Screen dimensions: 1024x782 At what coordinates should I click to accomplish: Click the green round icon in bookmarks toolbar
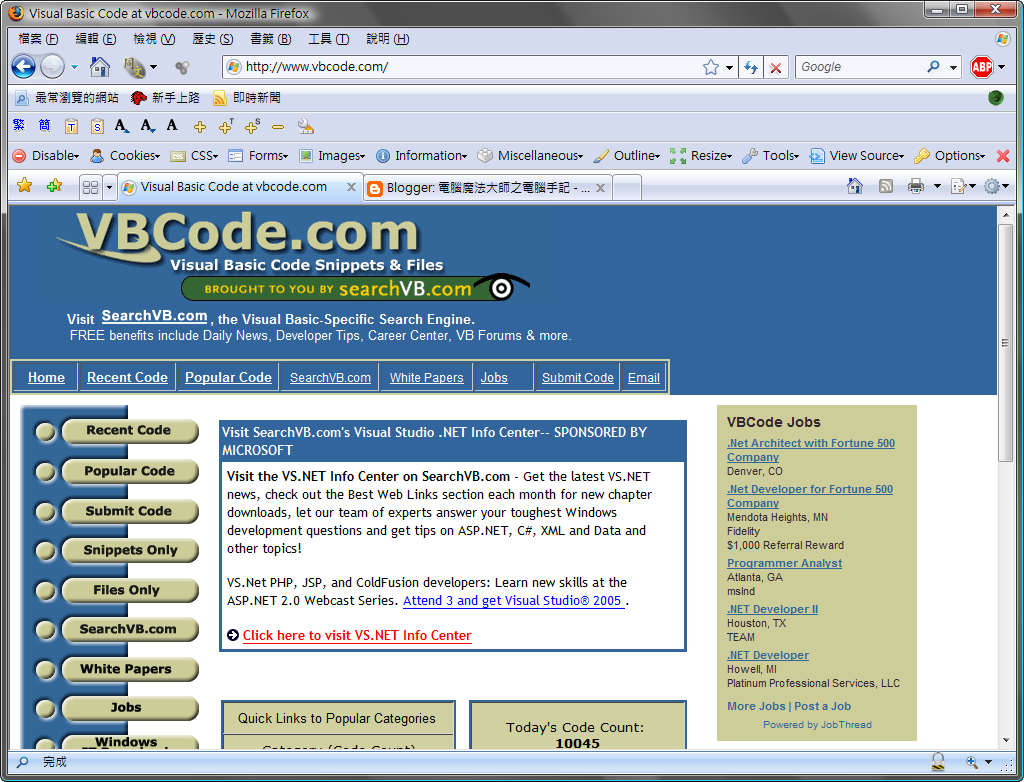click(x=995, y=98)
